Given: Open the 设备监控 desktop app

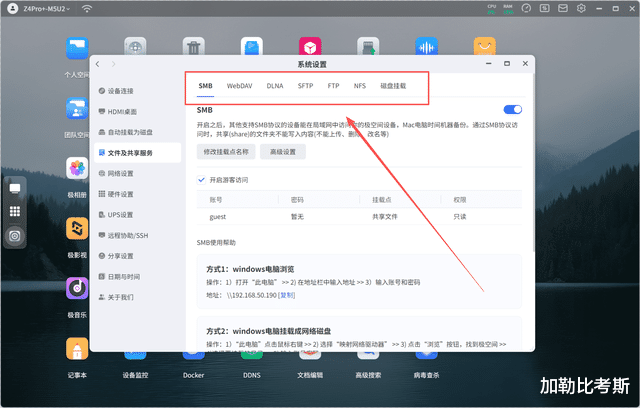Looking at the screenshot, I should point(135,375).
